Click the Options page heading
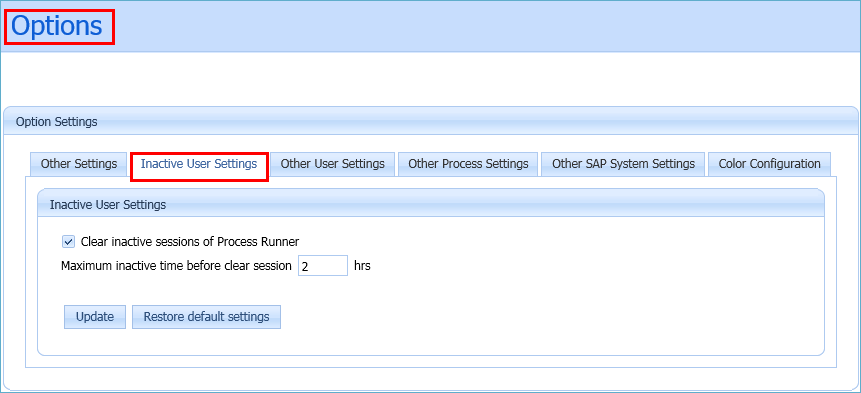The height and width of the screenshot is (393, 861). [x=57, y=26]
